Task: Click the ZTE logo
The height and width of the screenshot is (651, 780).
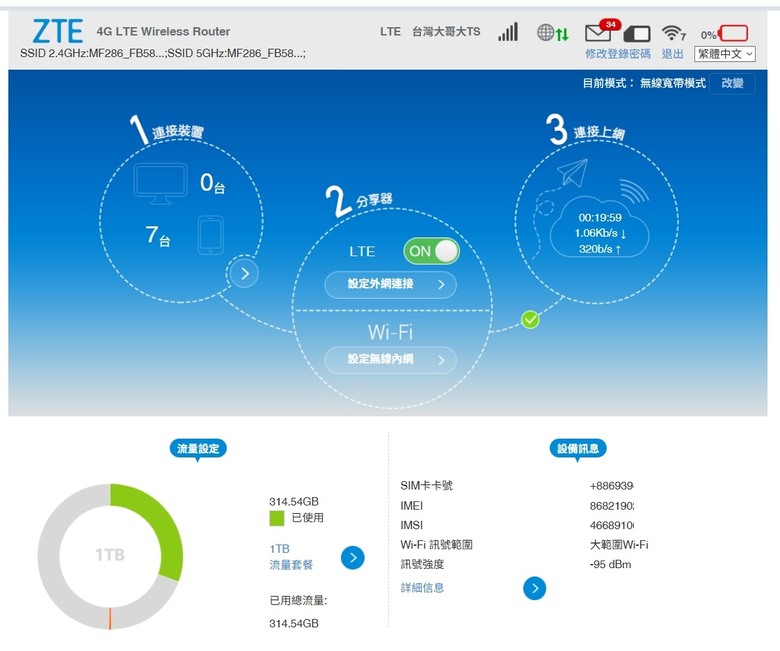Action: tap(58, 31)
